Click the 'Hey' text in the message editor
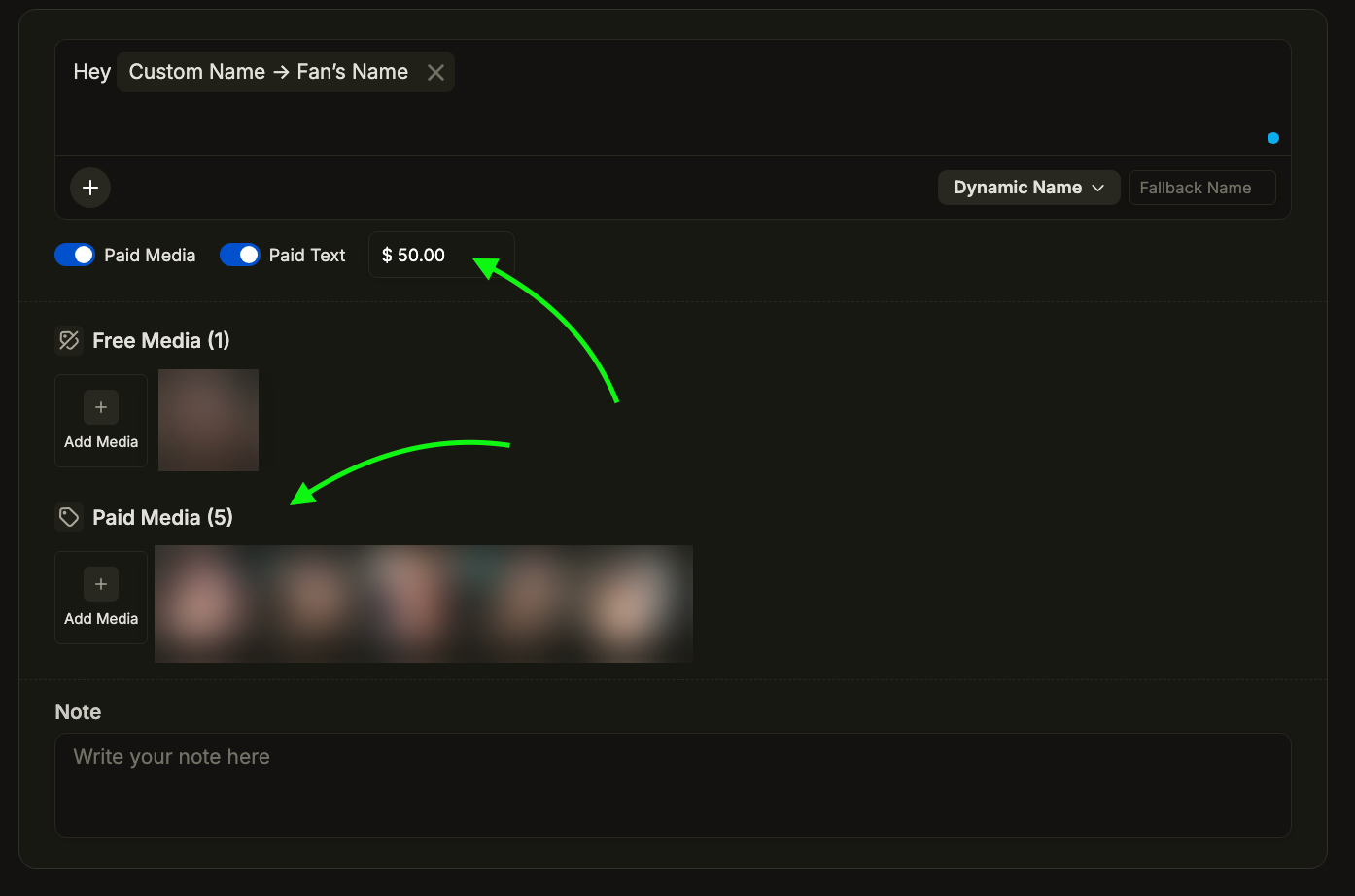The image size is (1355, 896). click(x=91, y=73)
